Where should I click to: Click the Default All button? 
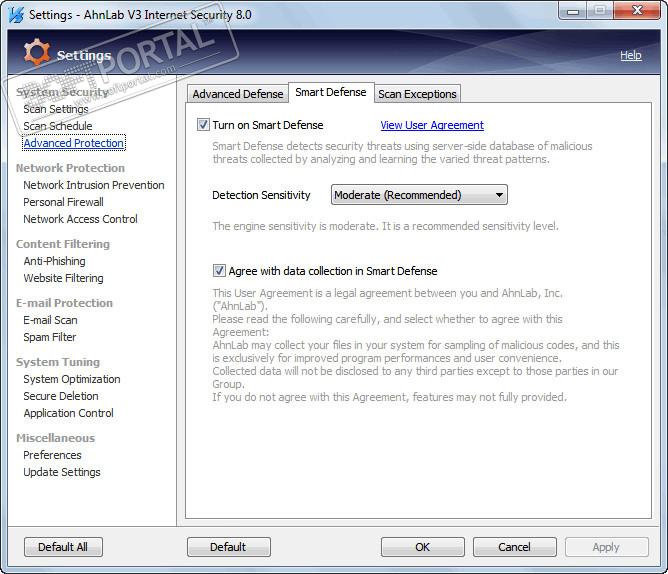tap(63, 547)
